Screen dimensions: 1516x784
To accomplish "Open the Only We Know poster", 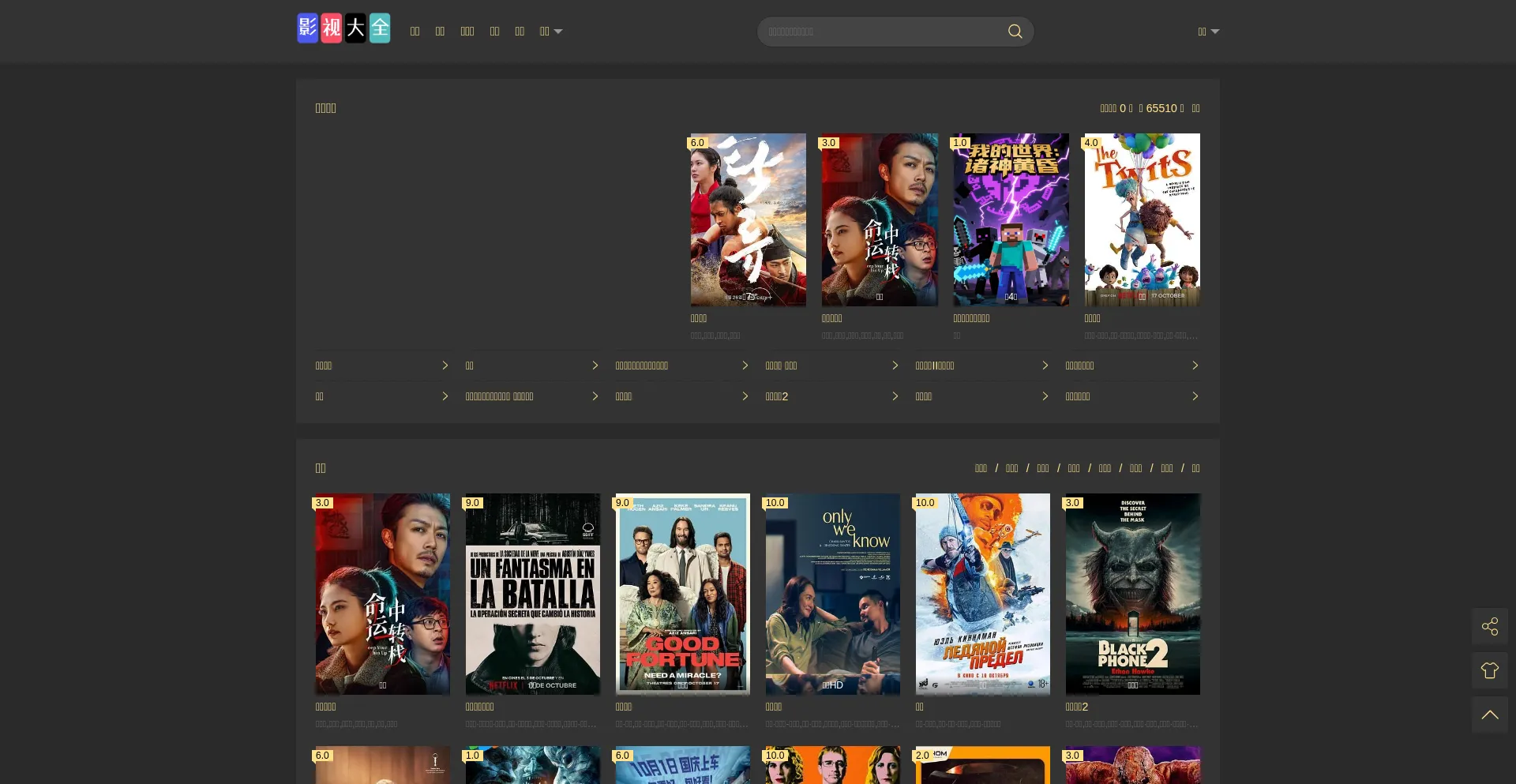I will tap(832, 594).
